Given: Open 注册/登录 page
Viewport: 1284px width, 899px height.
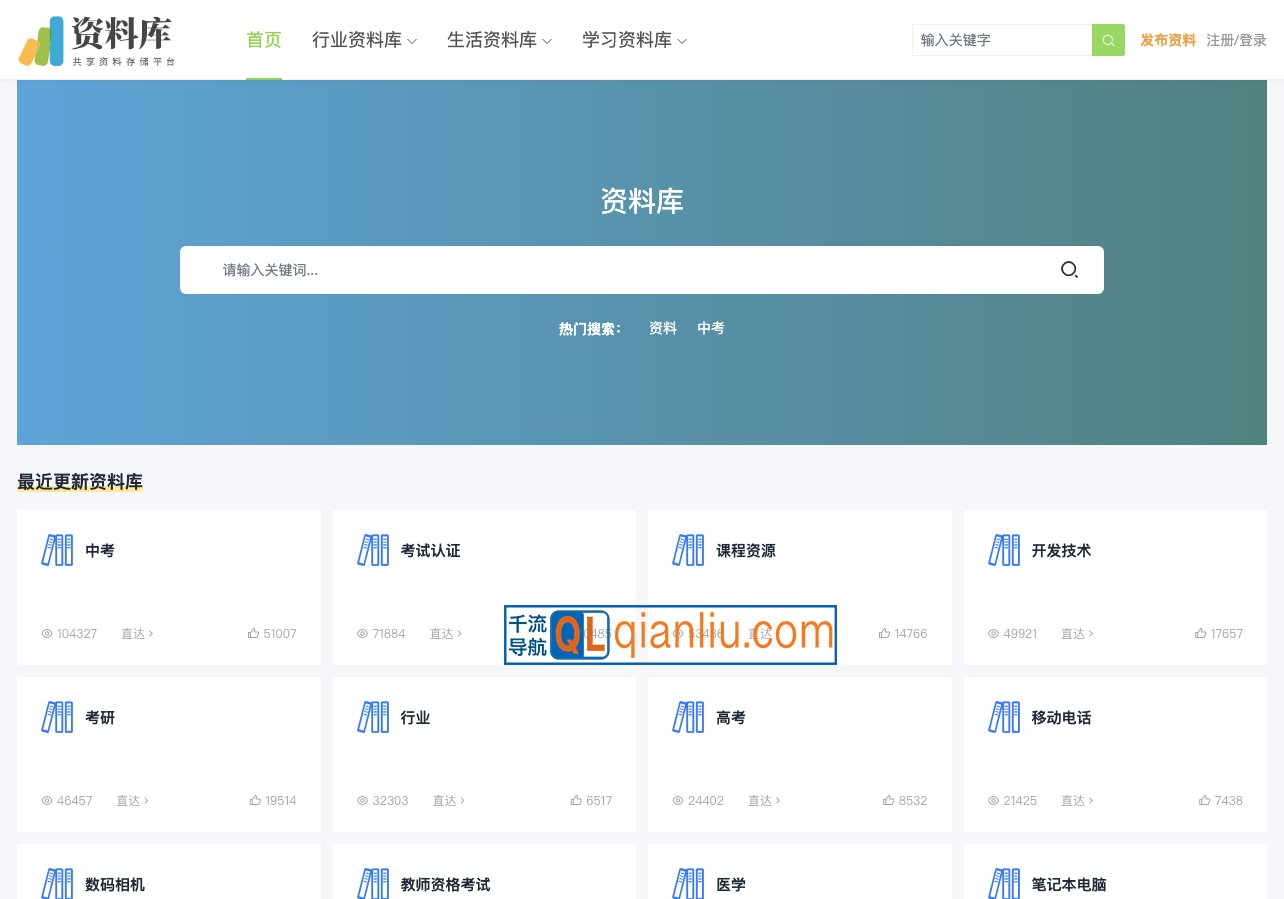Looking at the screenshot, I should pyautogui.click(x=1236, y=40).
